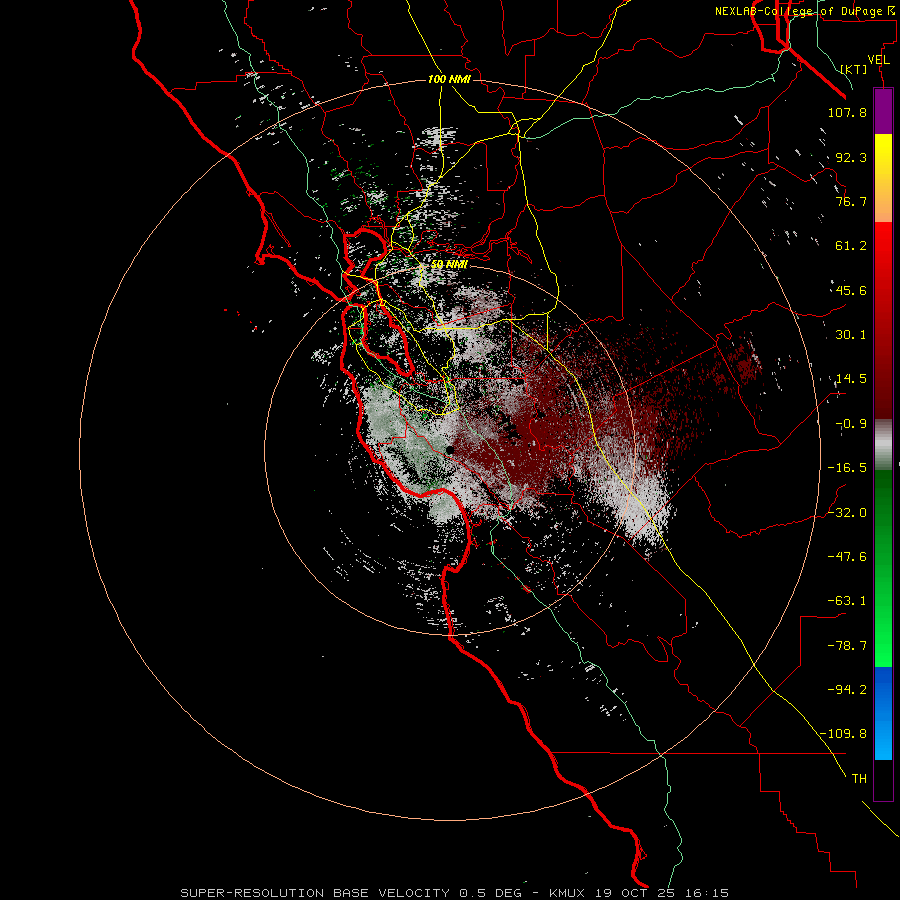This screenshot has width=900, height=900.
Task: Click the -94.2 scale label
Action: coord(847,690)
